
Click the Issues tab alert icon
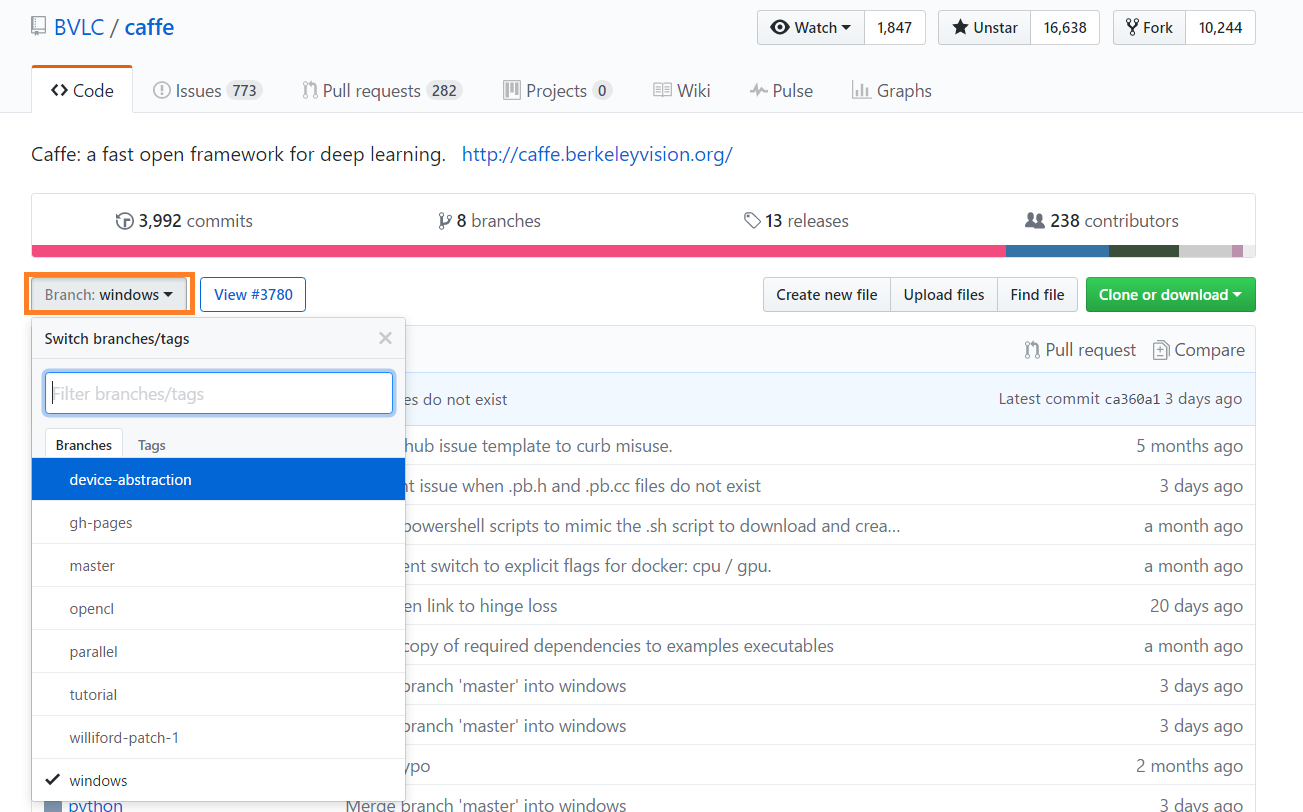161,90
